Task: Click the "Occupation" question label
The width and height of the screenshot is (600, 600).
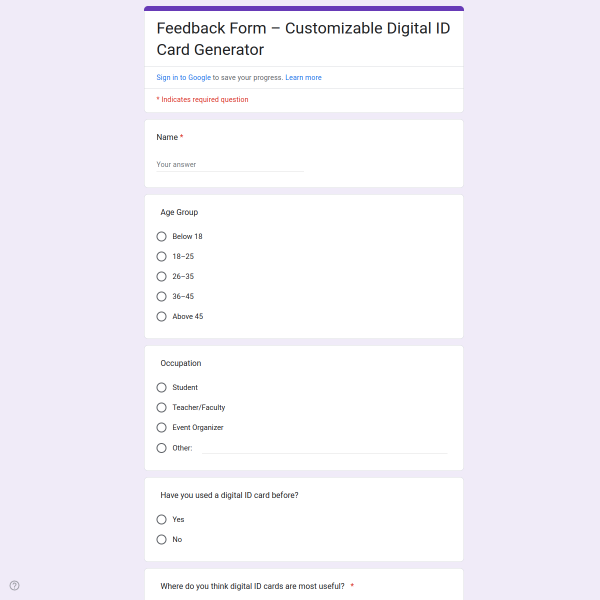Action: (181, 364)
